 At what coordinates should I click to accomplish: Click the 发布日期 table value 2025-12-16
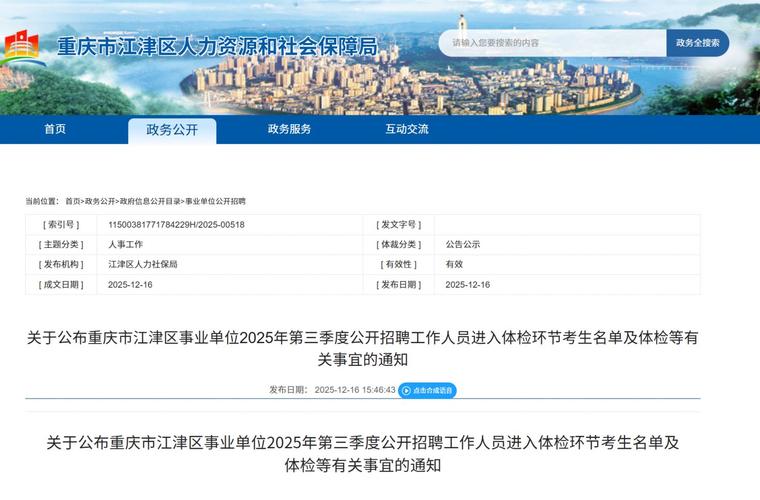pyautogui.click(x=468, y=285)
